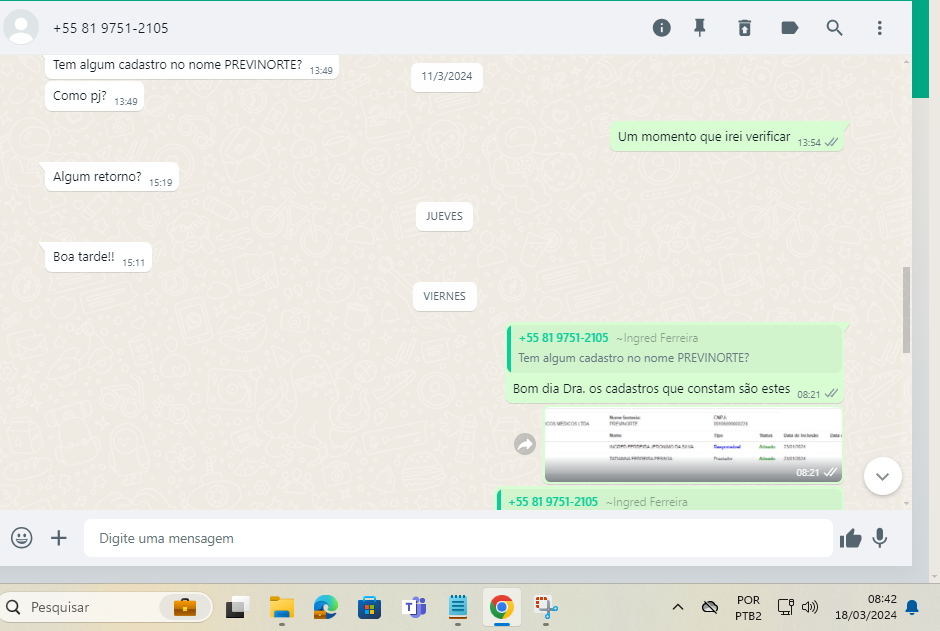Viewport: 940px width, 631px height.
Task: Open notifications bell icon in tray
Action: (912, 607)
